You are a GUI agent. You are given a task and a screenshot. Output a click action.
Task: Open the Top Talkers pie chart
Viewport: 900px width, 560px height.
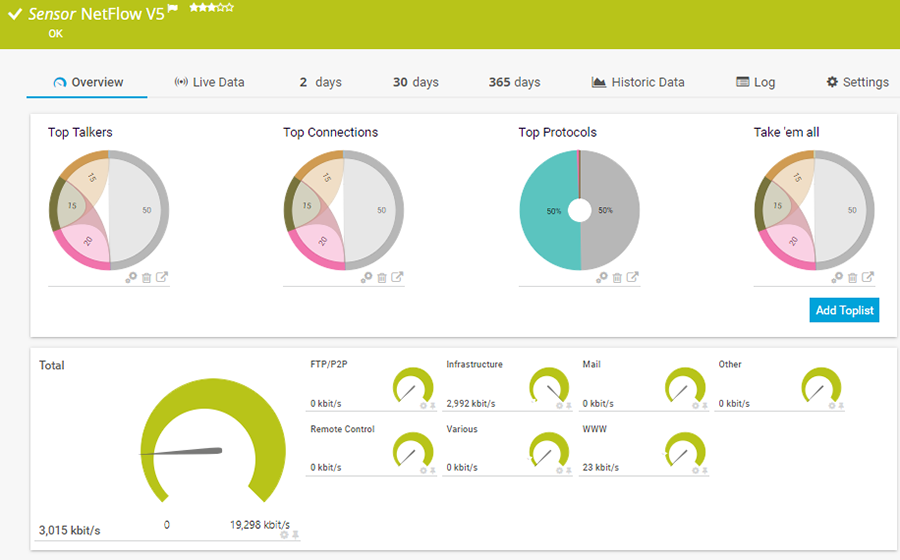click(x=109, y=210)
